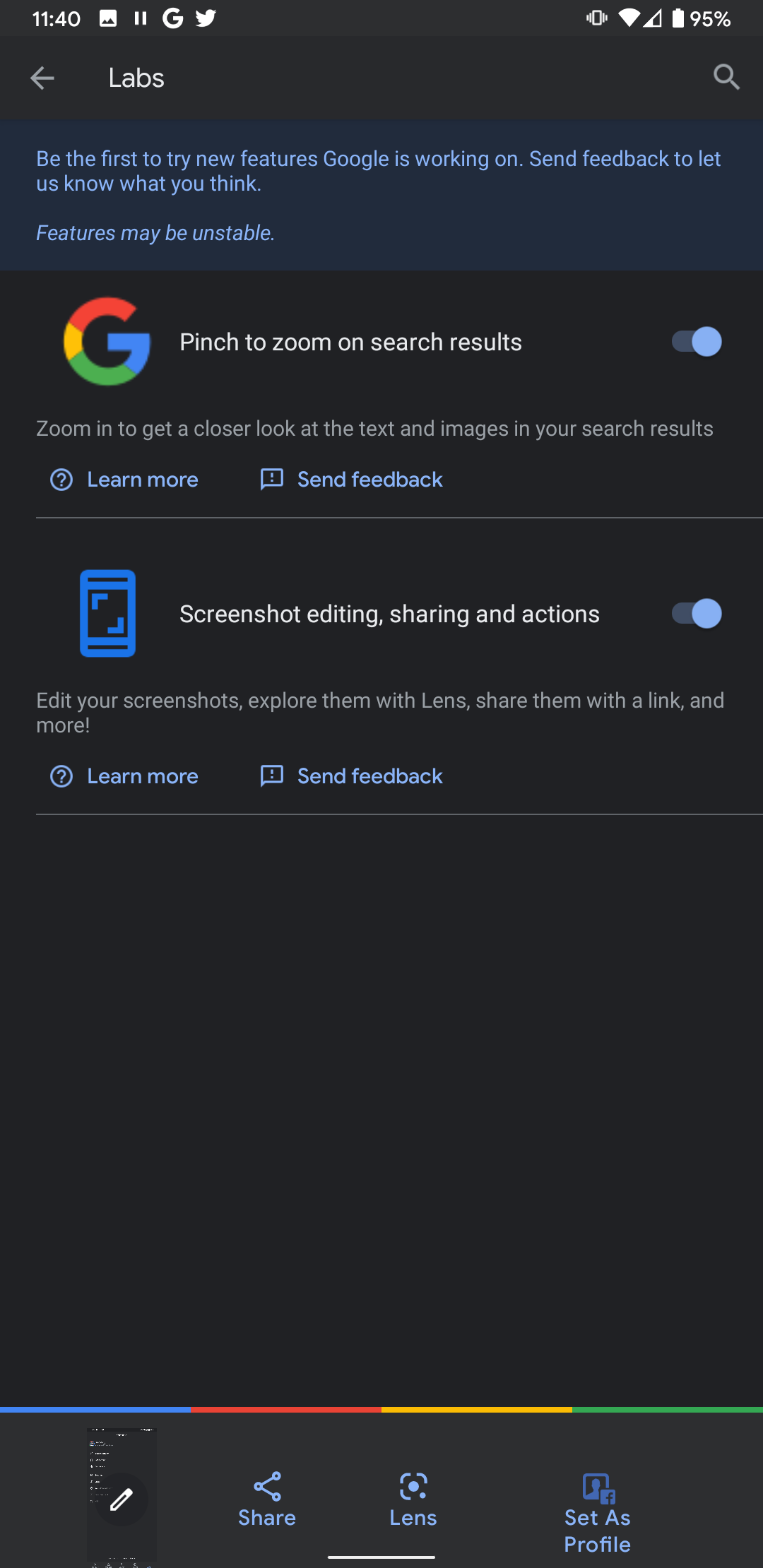Click the screenshot feature phone icon
The width and height of the screenshot is (763, 1568).
tap(107, 613)
